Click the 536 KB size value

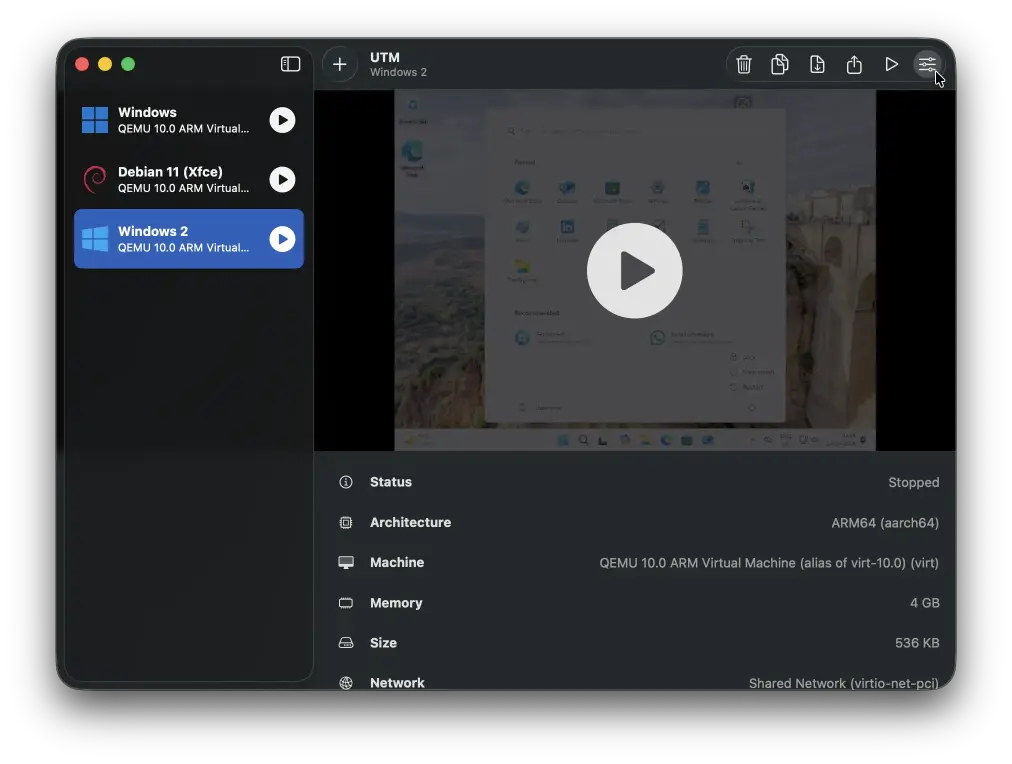tap(916, 643)
